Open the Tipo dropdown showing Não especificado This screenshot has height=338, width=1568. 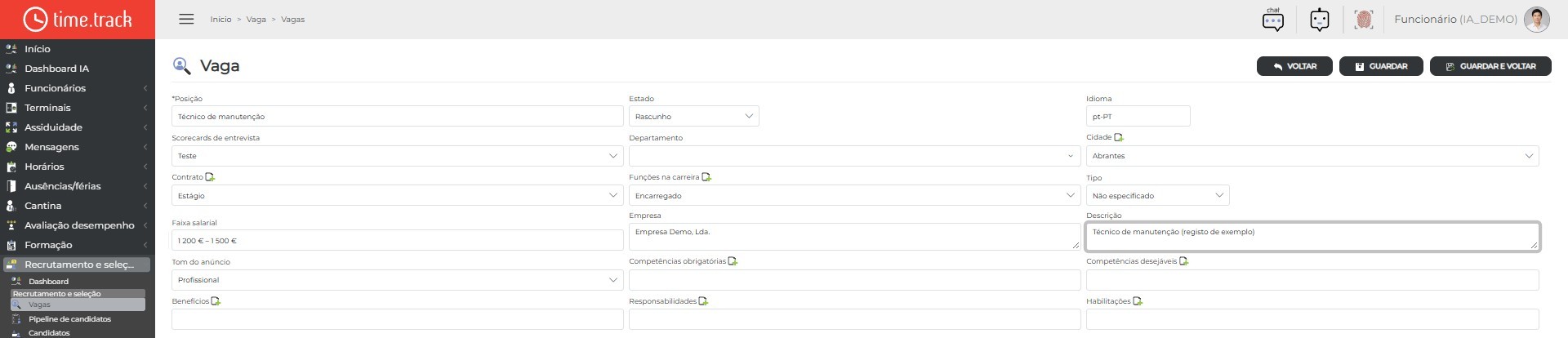[1157, 195]
